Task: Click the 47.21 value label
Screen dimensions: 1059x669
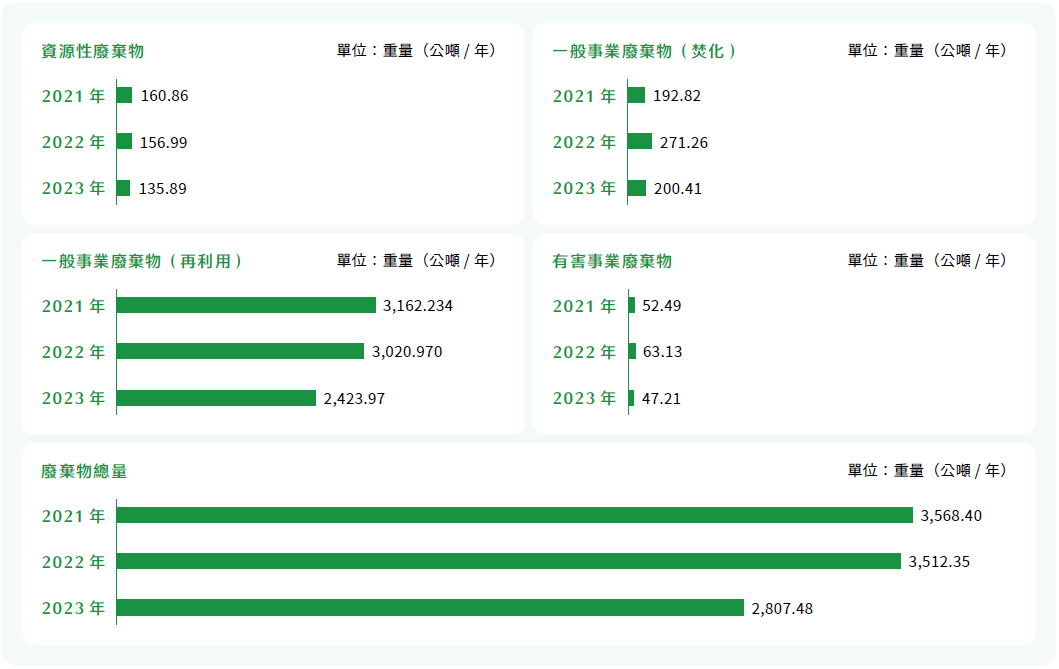Action: [x=661, y=398]
